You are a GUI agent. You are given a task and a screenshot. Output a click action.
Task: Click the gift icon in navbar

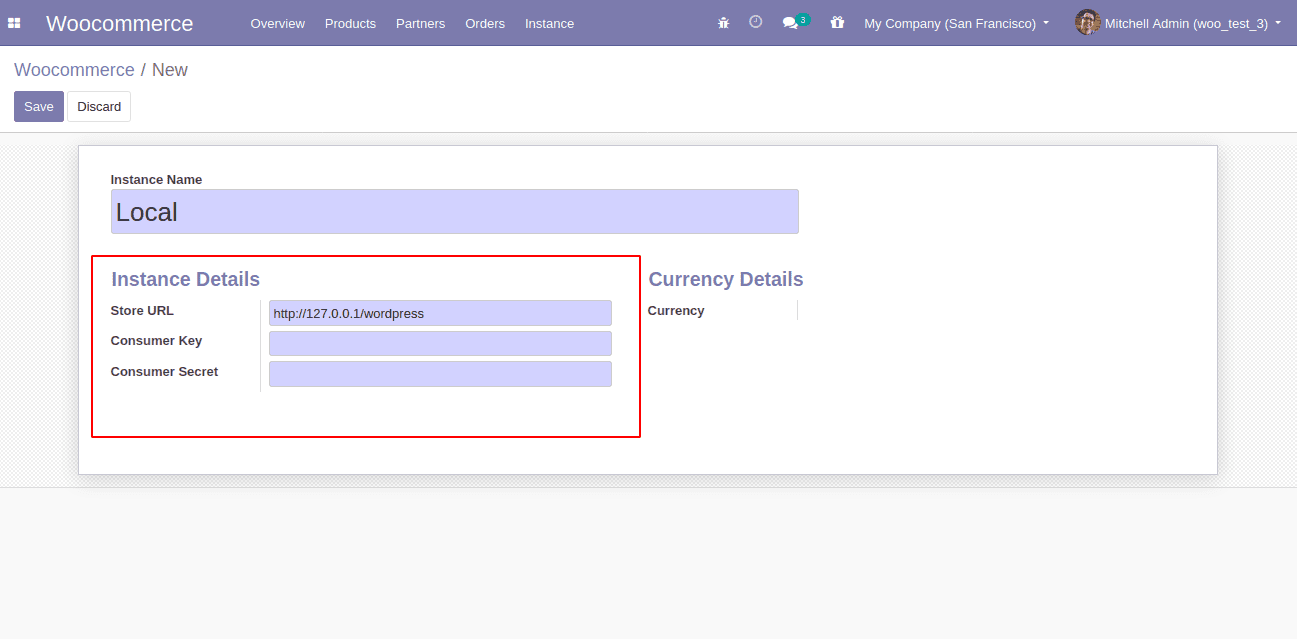click(837, 22)
